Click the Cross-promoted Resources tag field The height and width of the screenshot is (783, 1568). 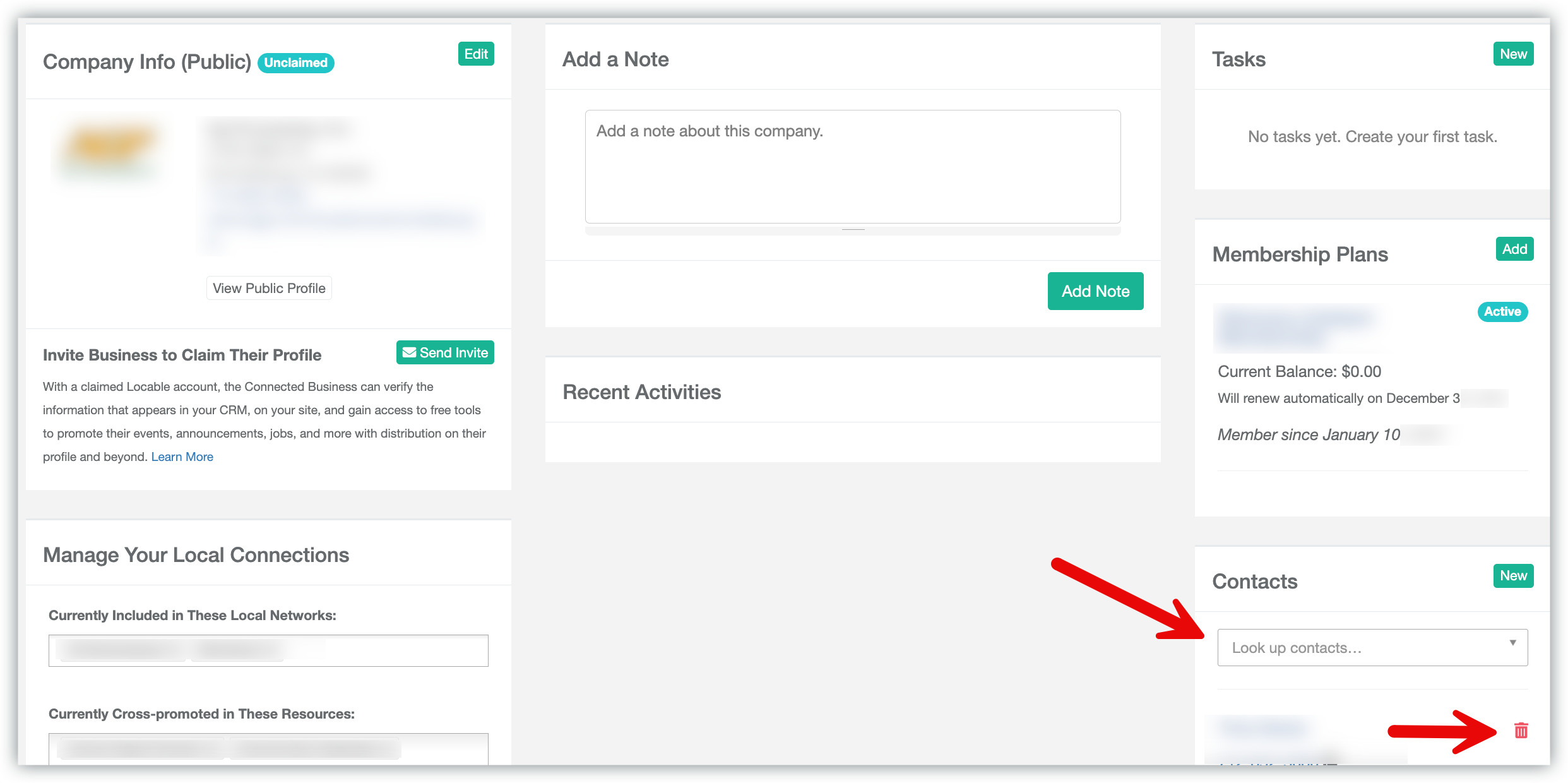click(x=268, y=749)
